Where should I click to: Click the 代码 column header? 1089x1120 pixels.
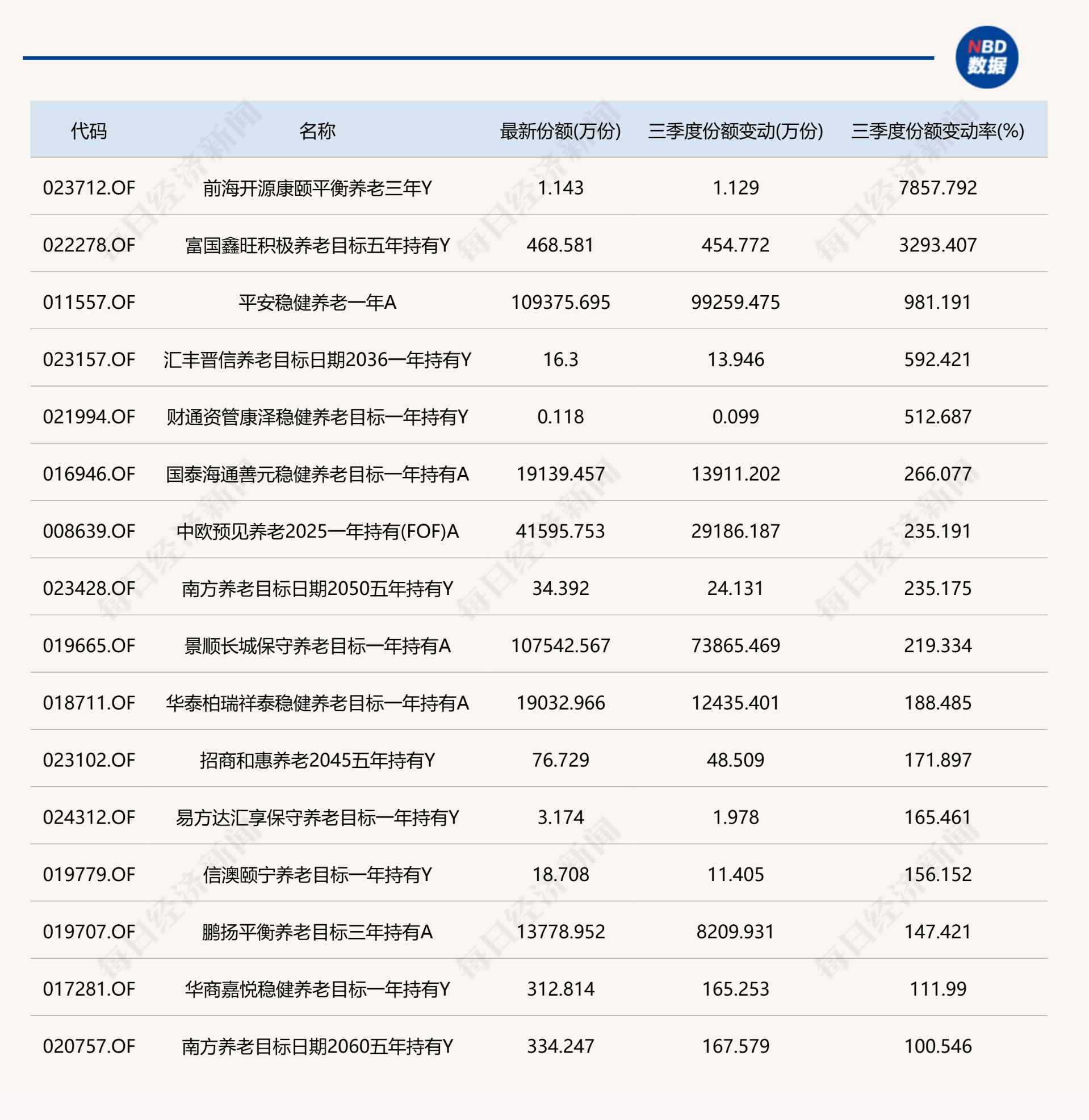[89, 131]
